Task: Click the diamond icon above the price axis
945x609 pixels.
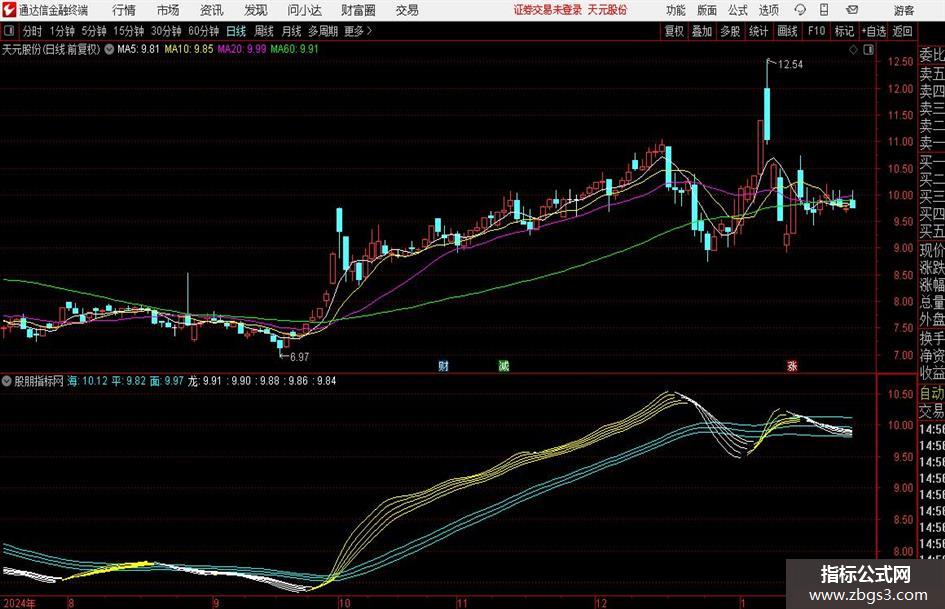Action: click(x=853, y=50)
